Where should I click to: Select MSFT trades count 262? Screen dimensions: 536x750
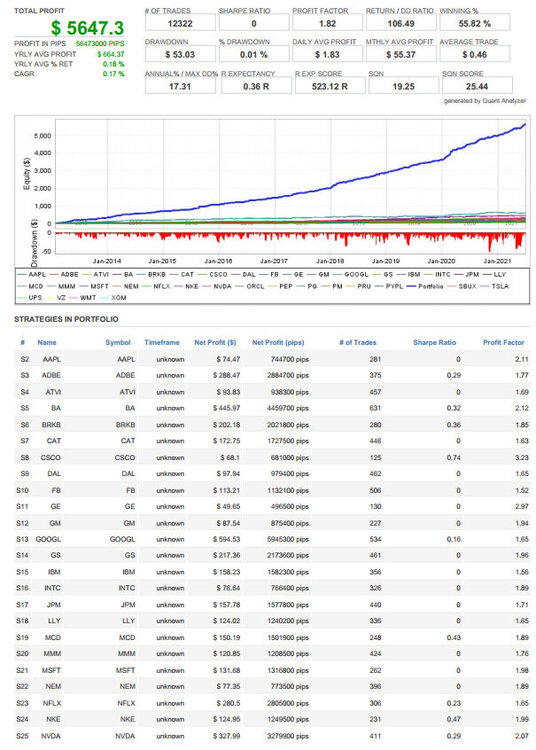coord(375,670)
